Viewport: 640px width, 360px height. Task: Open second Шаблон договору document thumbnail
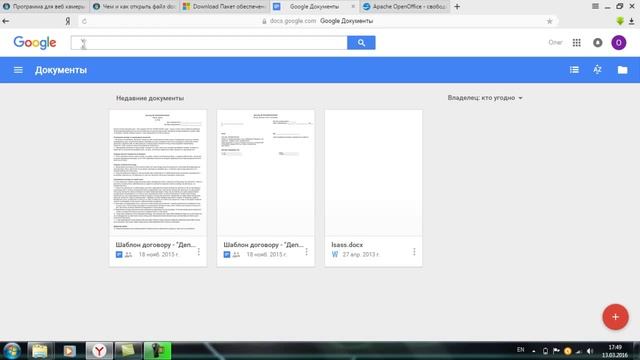266,173
